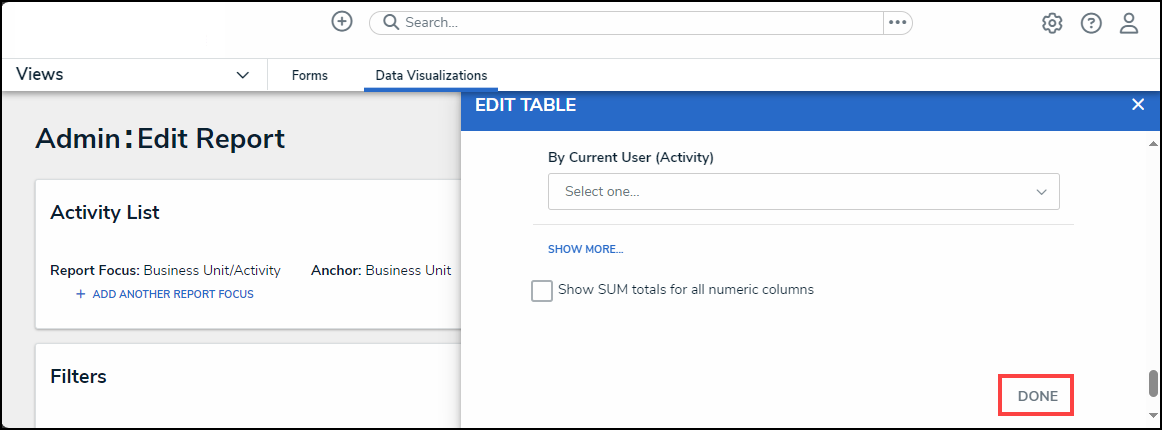Click the search magnifier icon
The image size is (1162, 430).
coord(391,22)
